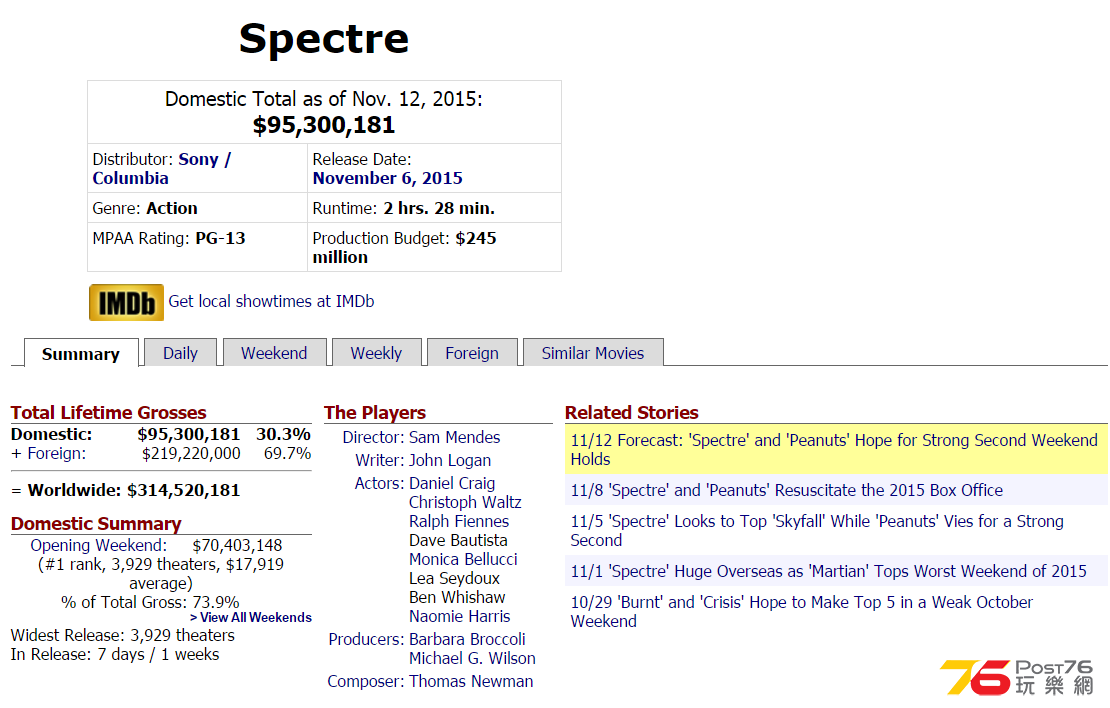This screenshot has width=1110, height=708.
Task: Click the November 6, 2015 release date link
Action: click(387, 178)
